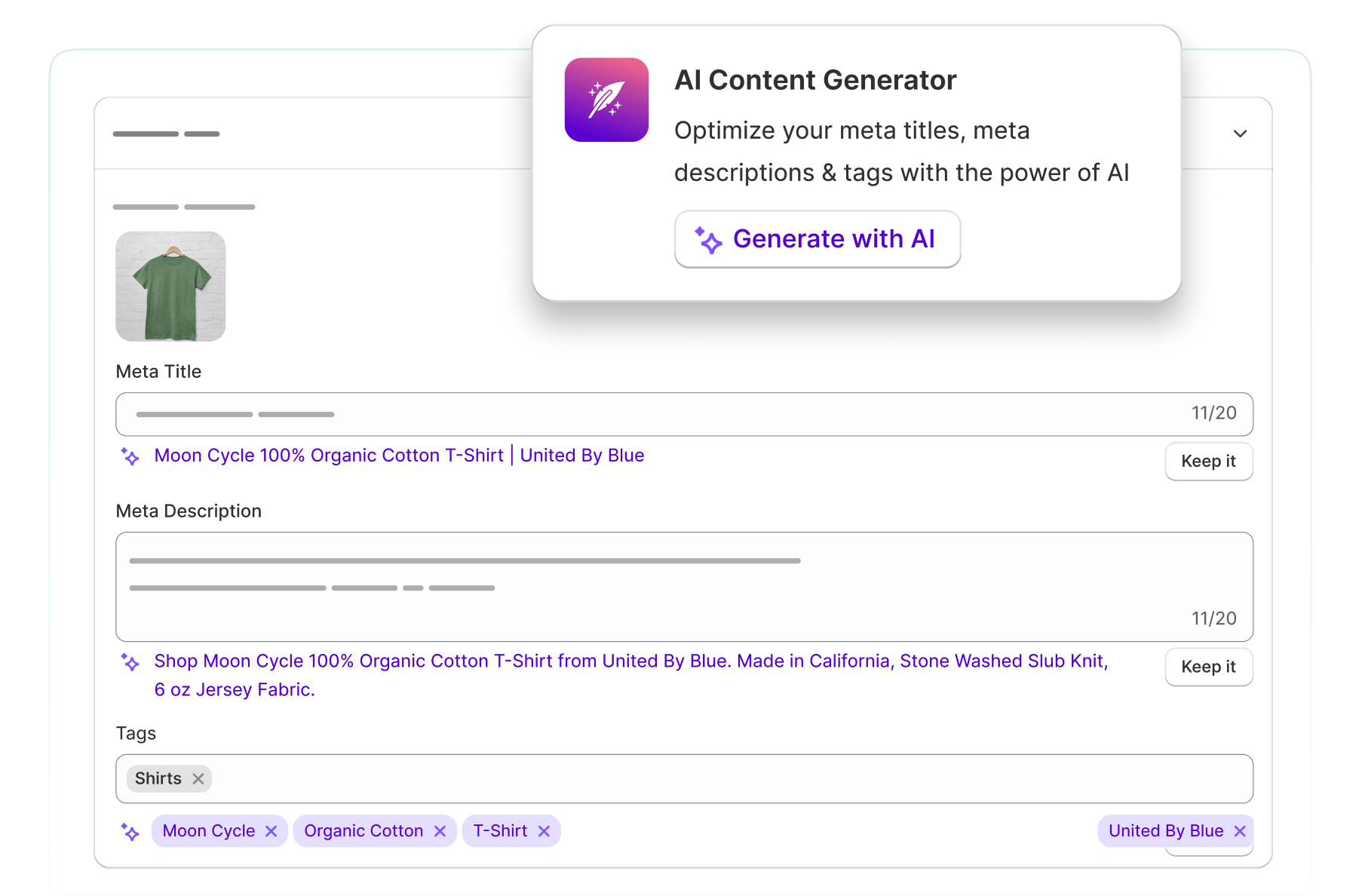Remove the Organic Cotton suggested tag
The width and height of the screenshot is (1359, 896).
[x=440, y=831]
